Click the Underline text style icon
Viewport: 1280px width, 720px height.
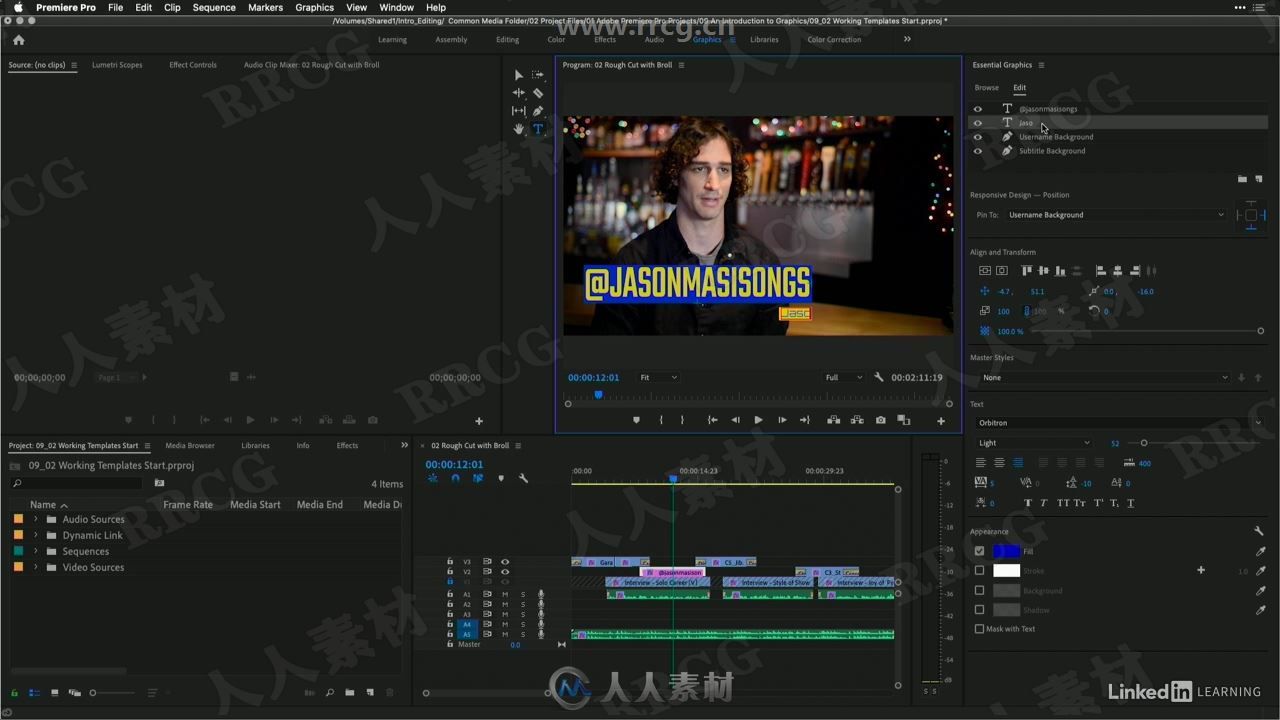click(x=1131, y=503)
